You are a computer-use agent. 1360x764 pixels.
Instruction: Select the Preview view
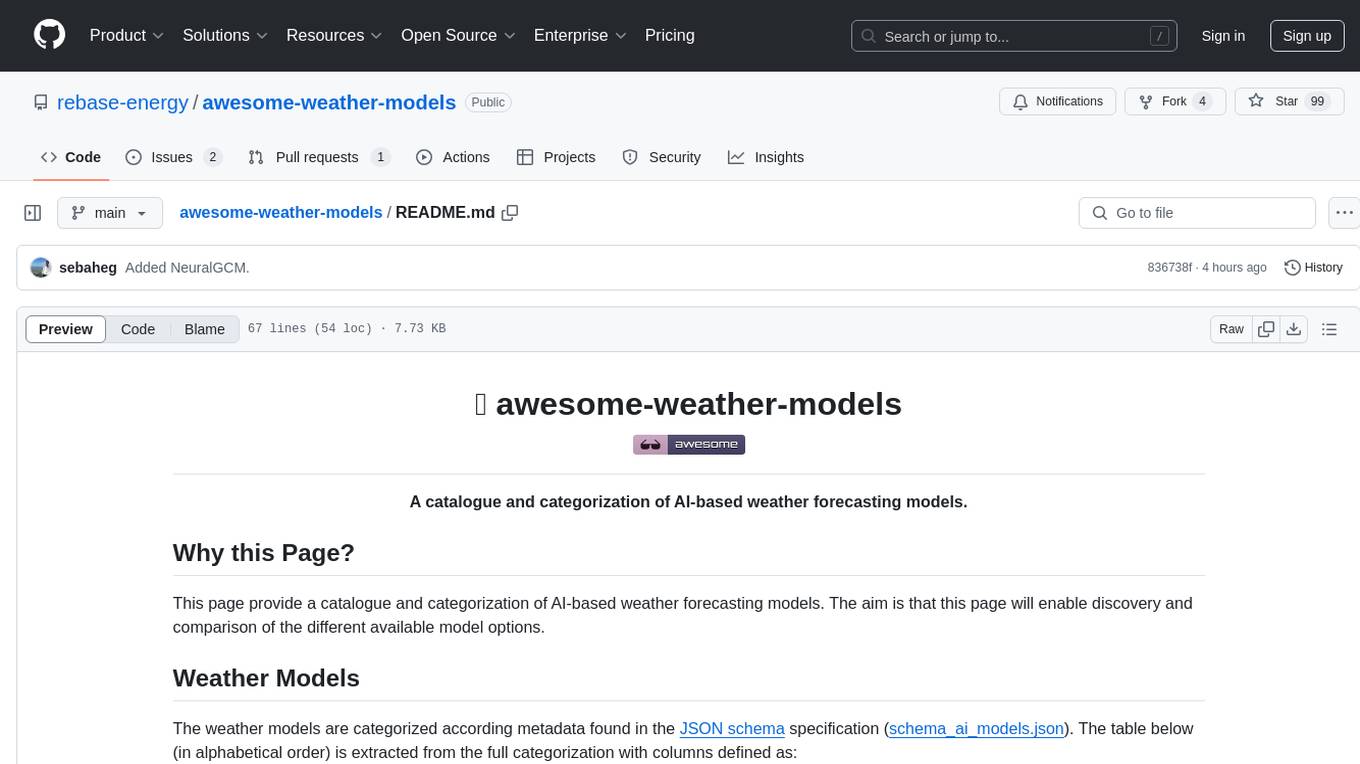(66, 329)
